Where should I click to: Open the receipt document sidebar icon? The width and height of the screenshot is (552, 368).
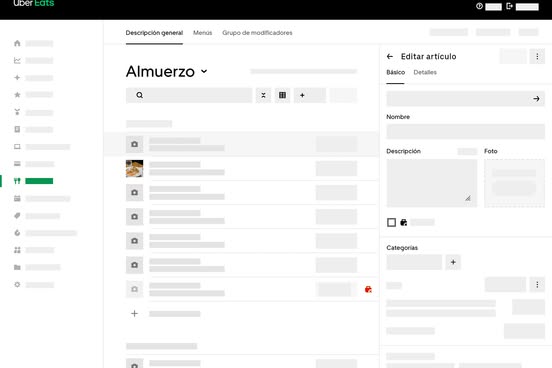point(17,129)
